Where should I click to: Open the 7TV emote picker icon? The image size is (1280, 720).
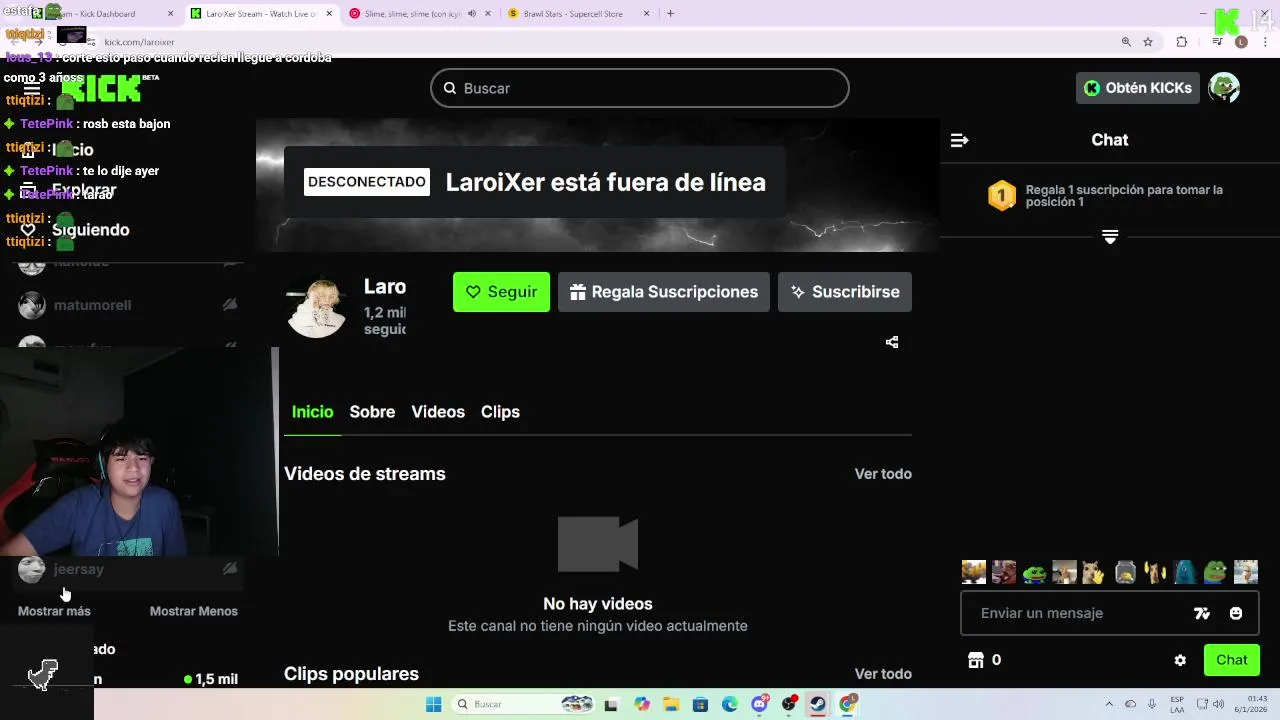coord(1202,613)
